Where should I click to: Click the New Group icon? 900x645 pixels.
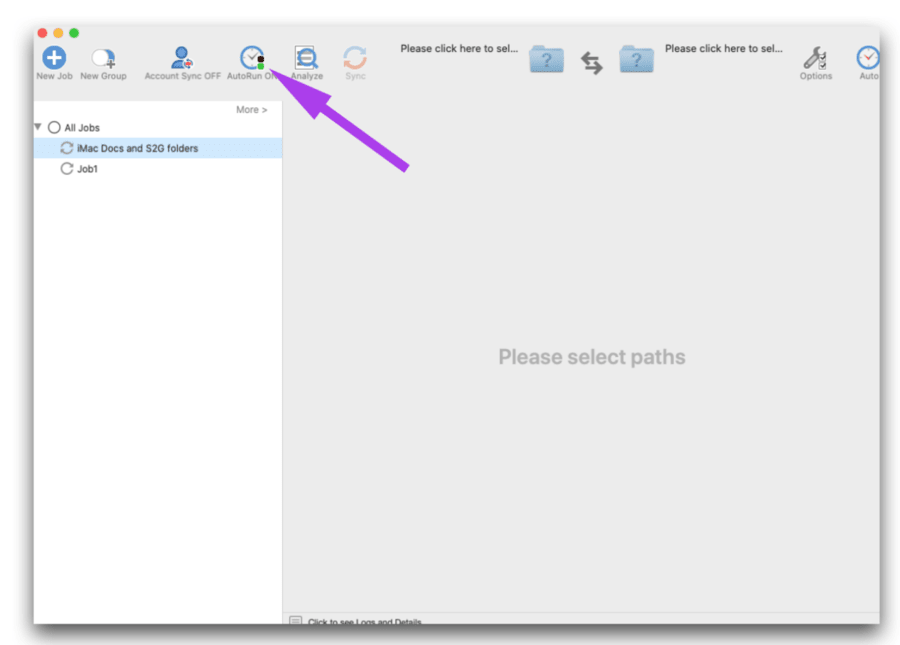tap(103, 56)
